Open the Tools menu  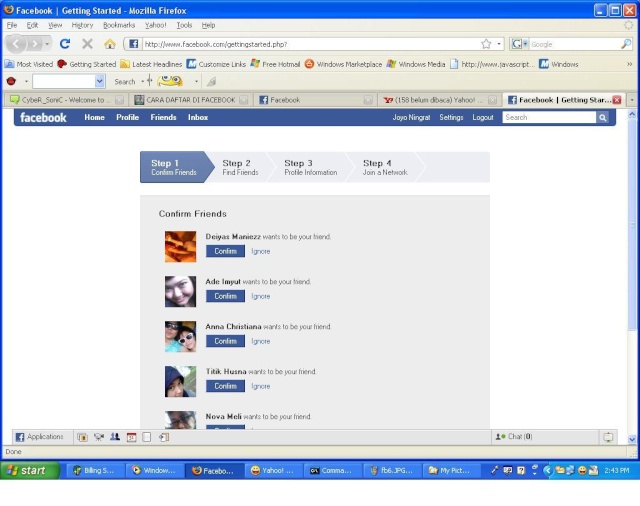(184, 25)
